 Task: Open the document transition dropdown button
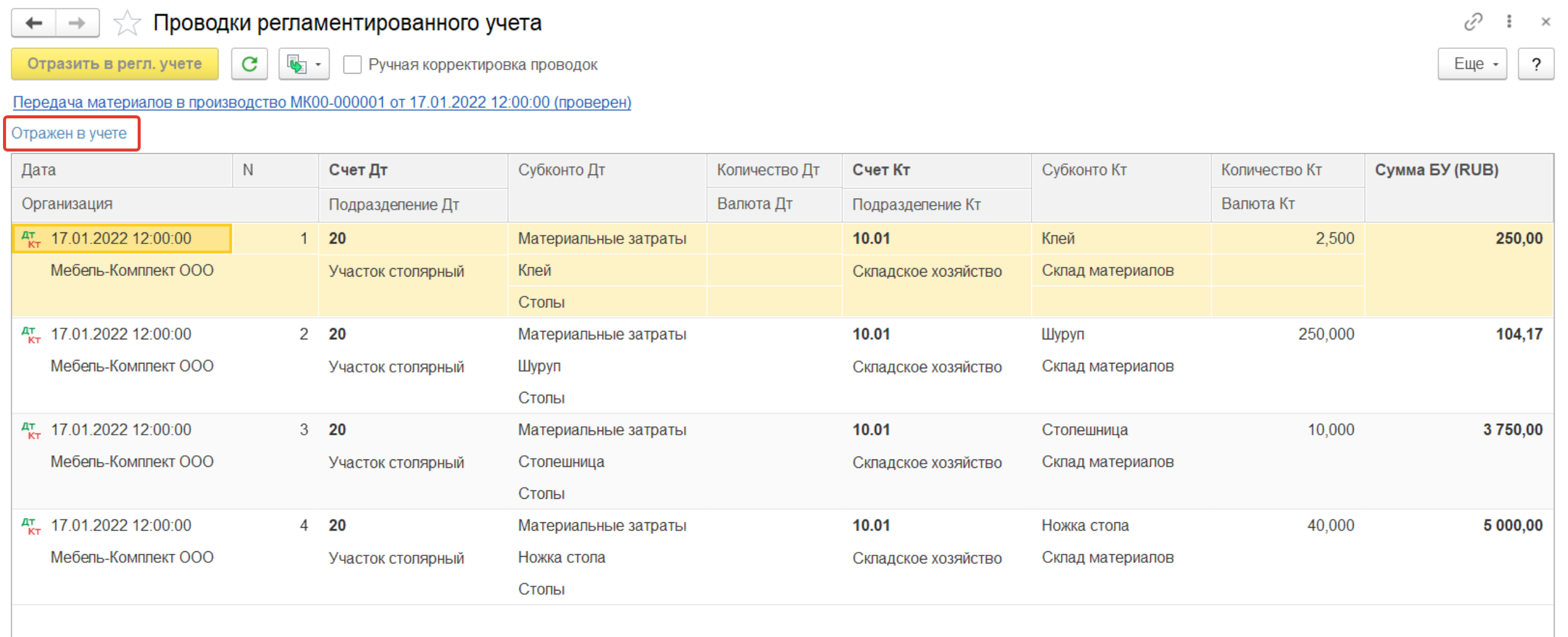(x=304, y=64)
